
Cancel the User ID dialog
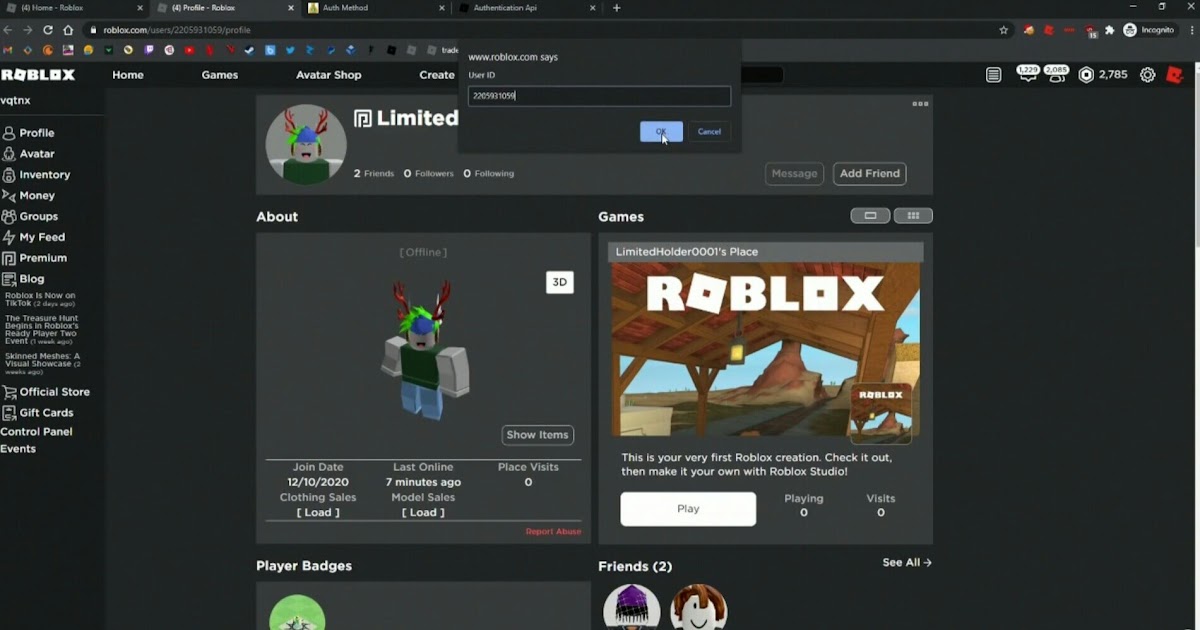(709, 132)
